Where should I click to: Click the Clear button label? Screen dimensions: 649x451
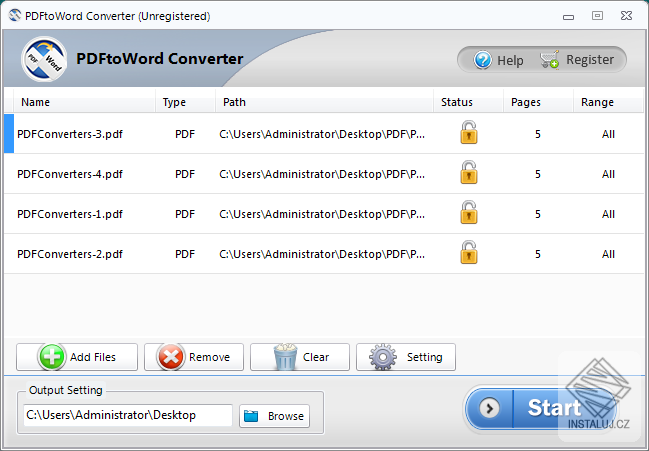[316, 357]
